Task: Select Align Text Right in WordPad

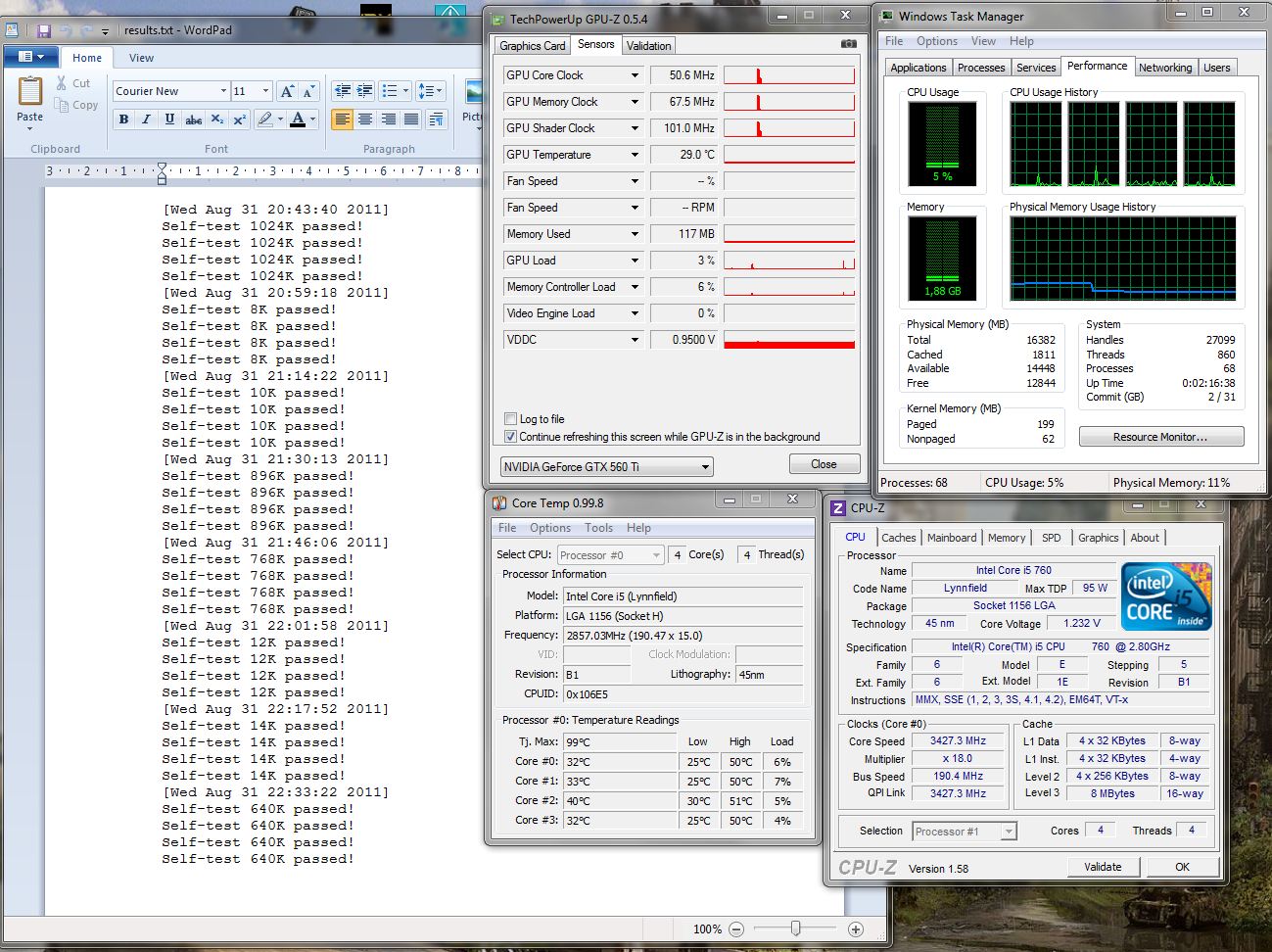Action: [x=389, y=119]
